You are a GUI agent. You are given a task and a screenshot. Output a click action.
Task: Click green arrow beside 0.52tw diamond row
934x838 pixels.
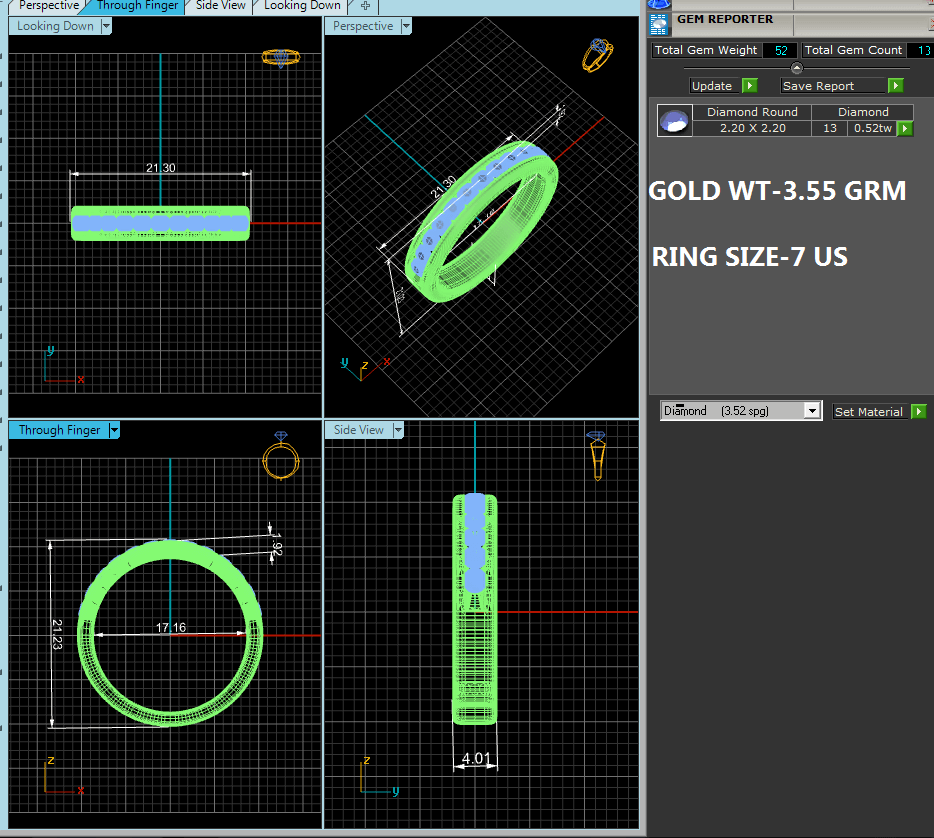pyautogui.click(x=904, y=129)
